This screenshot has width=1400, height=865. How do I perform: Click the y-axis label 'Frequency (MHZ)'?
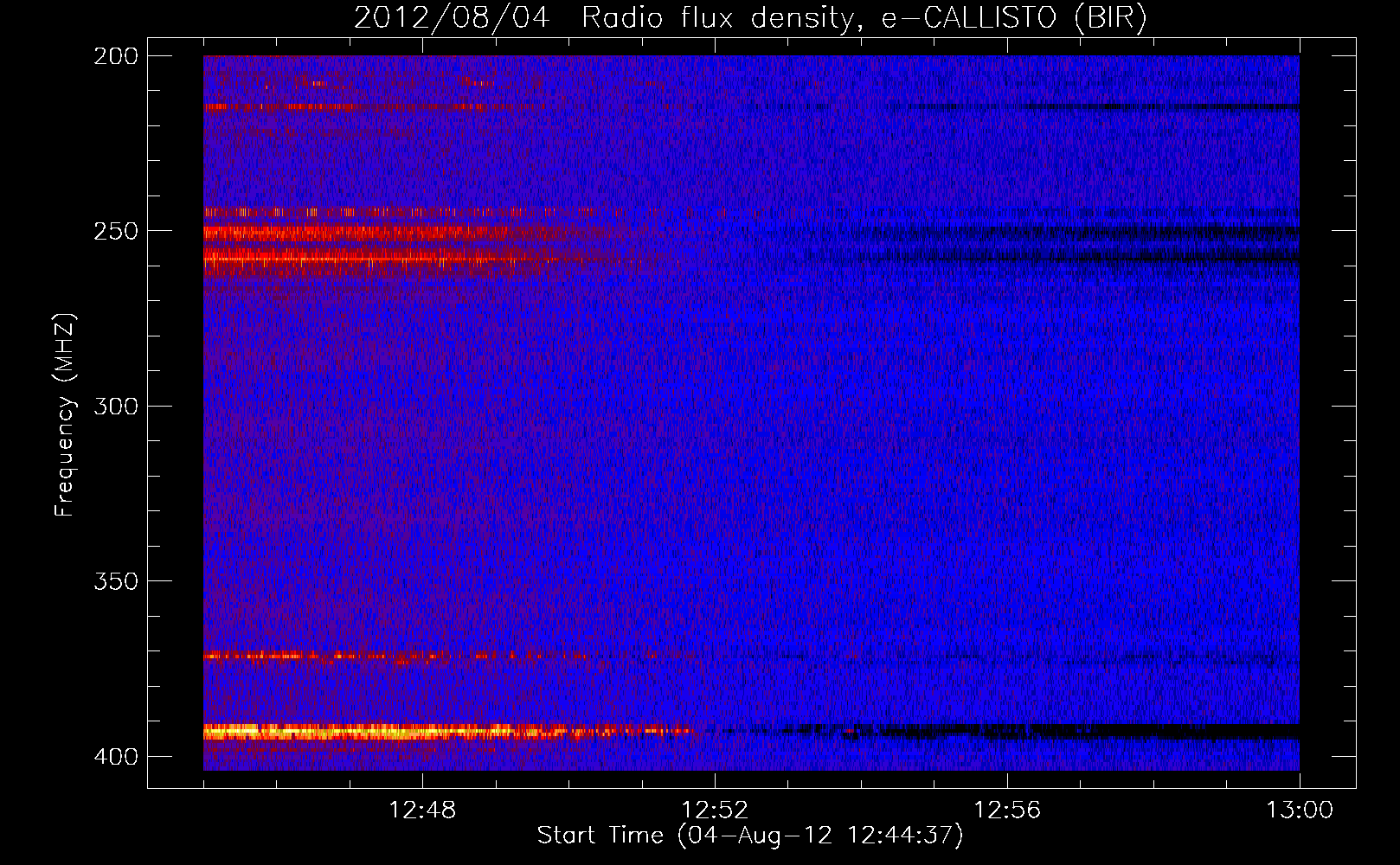click(65, 414)
